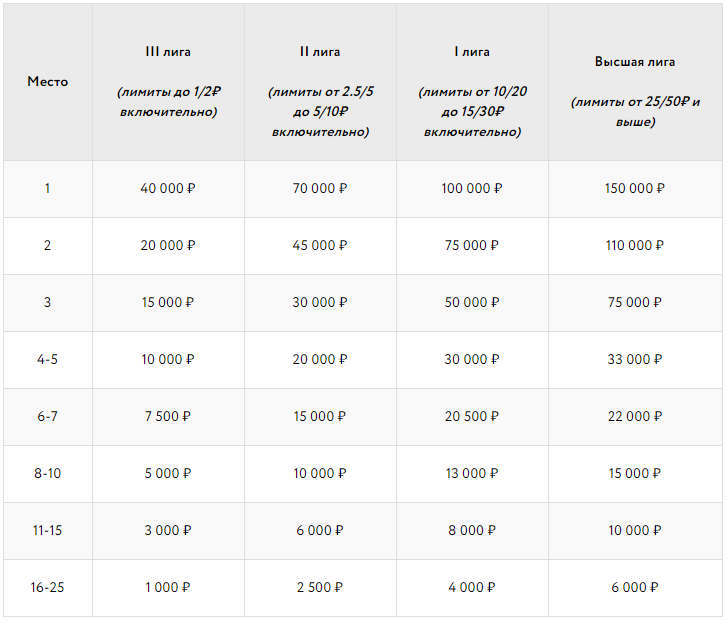Select the "8-10" place row label
The image size is (727, 622).
47,473
